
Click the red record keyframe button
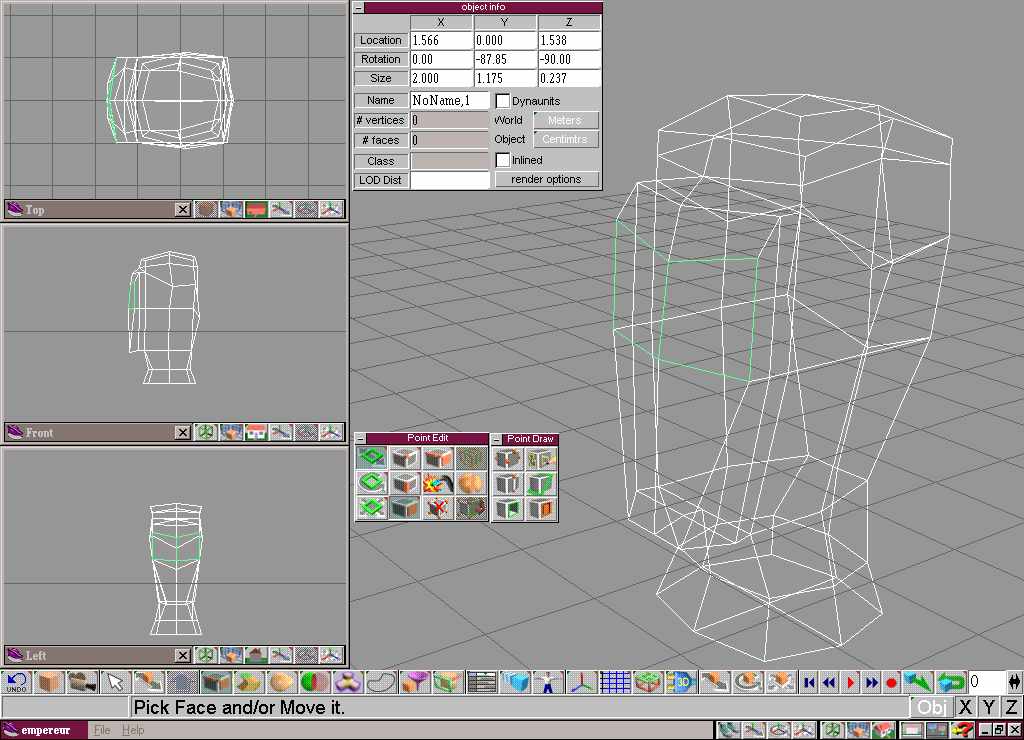891,683
